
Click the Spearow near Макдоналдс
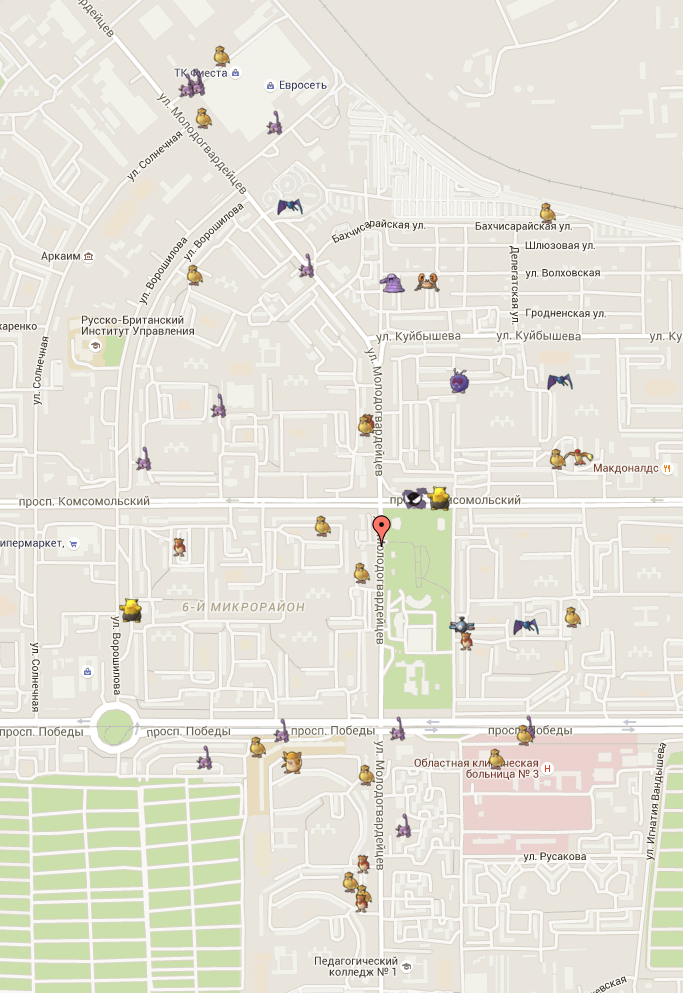coord(579,456)
